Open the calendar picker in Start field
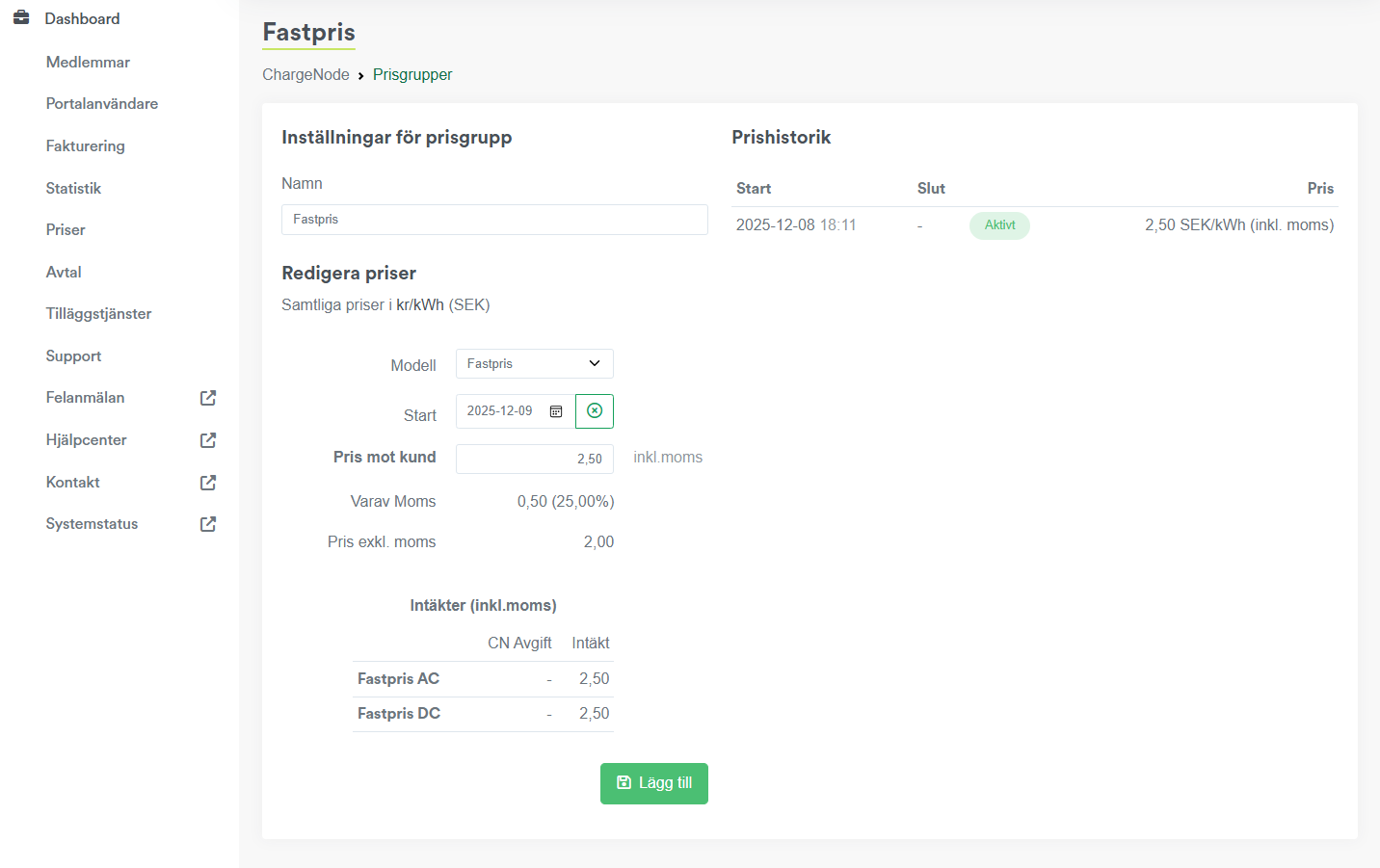This screenshot has width=1380, height=868. 556,411
